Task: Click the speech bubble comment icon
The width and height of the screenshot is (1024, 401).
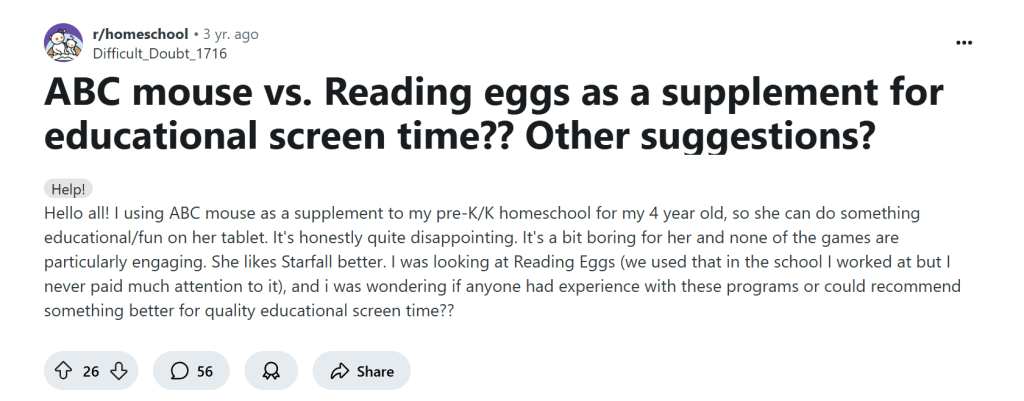Action: point(179,371)
